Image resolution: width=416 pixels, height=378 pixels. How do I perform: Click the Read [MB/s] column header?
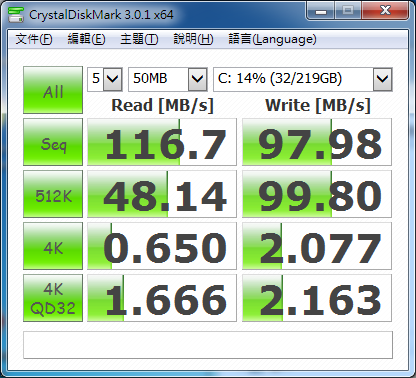click(162, 105)
